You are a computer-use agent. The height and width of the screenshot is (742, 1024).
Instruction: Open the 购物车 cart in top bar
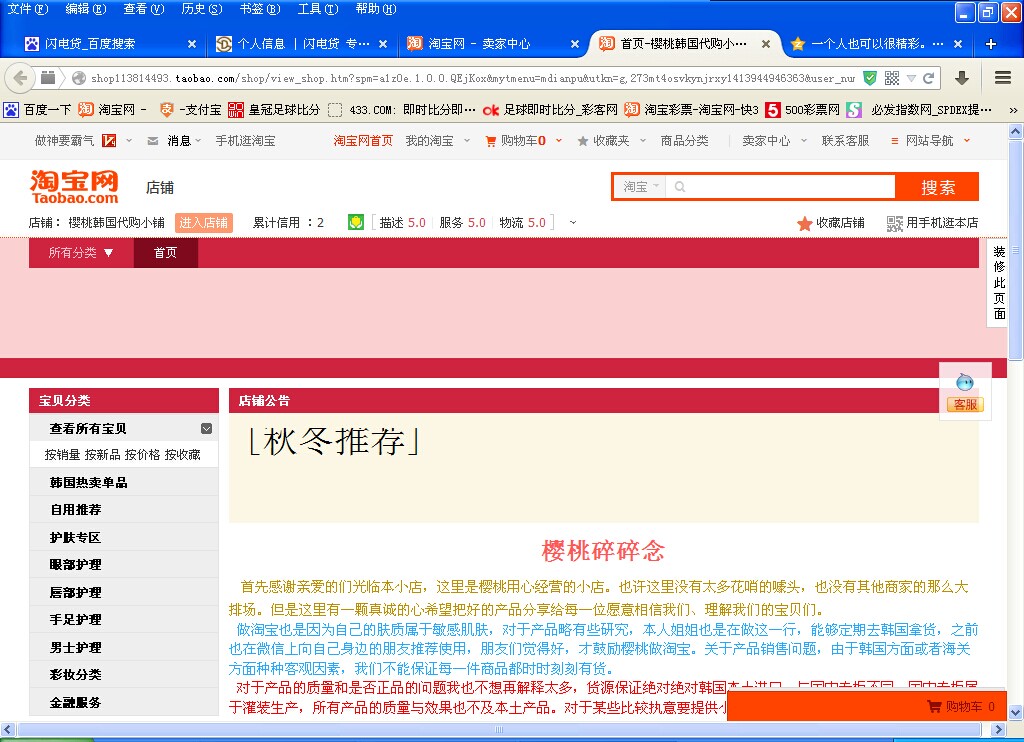pyautogui.click(x=518, y=141)
